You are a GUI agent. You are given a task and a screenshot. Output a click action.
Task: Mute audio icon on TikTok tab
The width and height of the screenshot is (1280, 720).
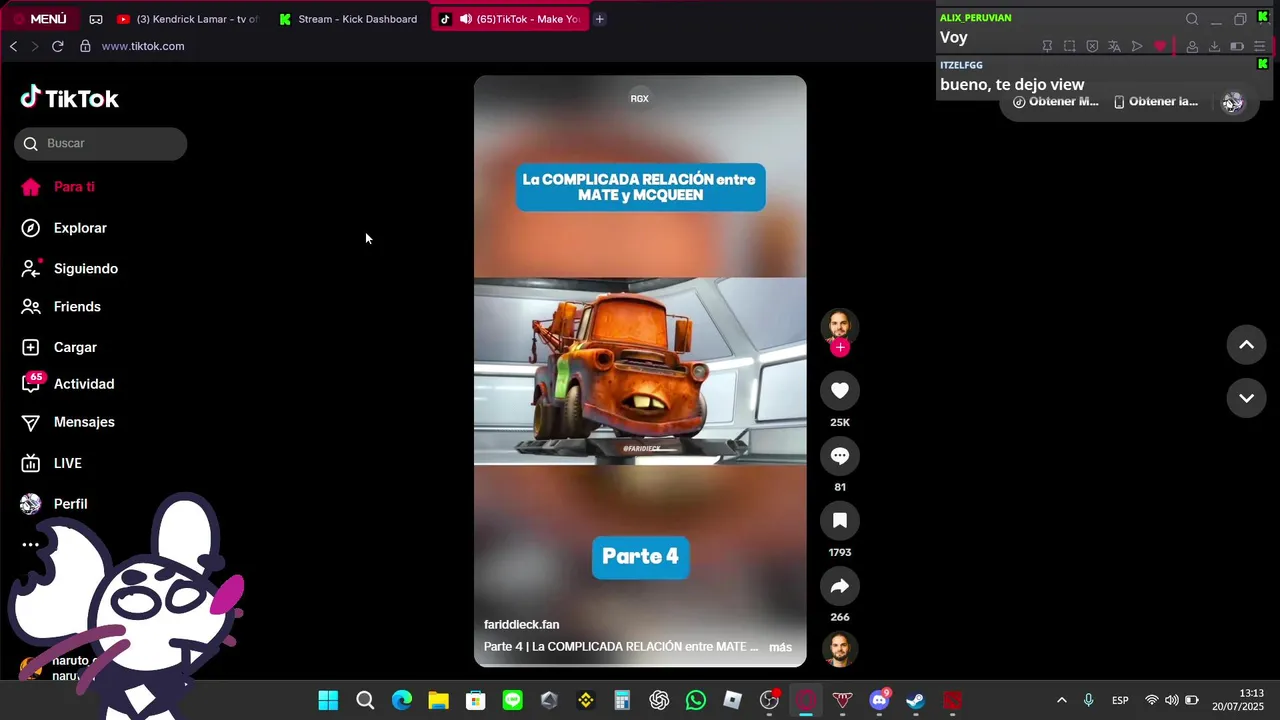(x=466, y=19)
